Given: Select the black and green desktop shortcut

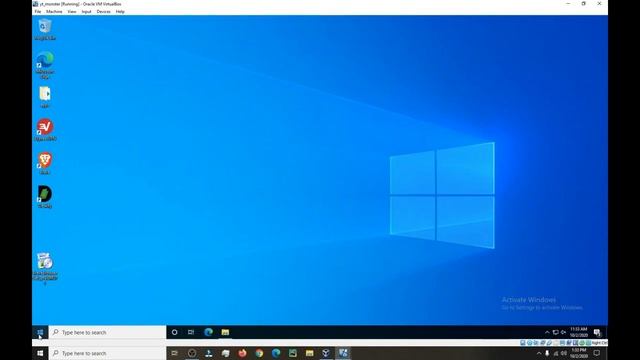Looking at the screenshot, I should (45, 196).
